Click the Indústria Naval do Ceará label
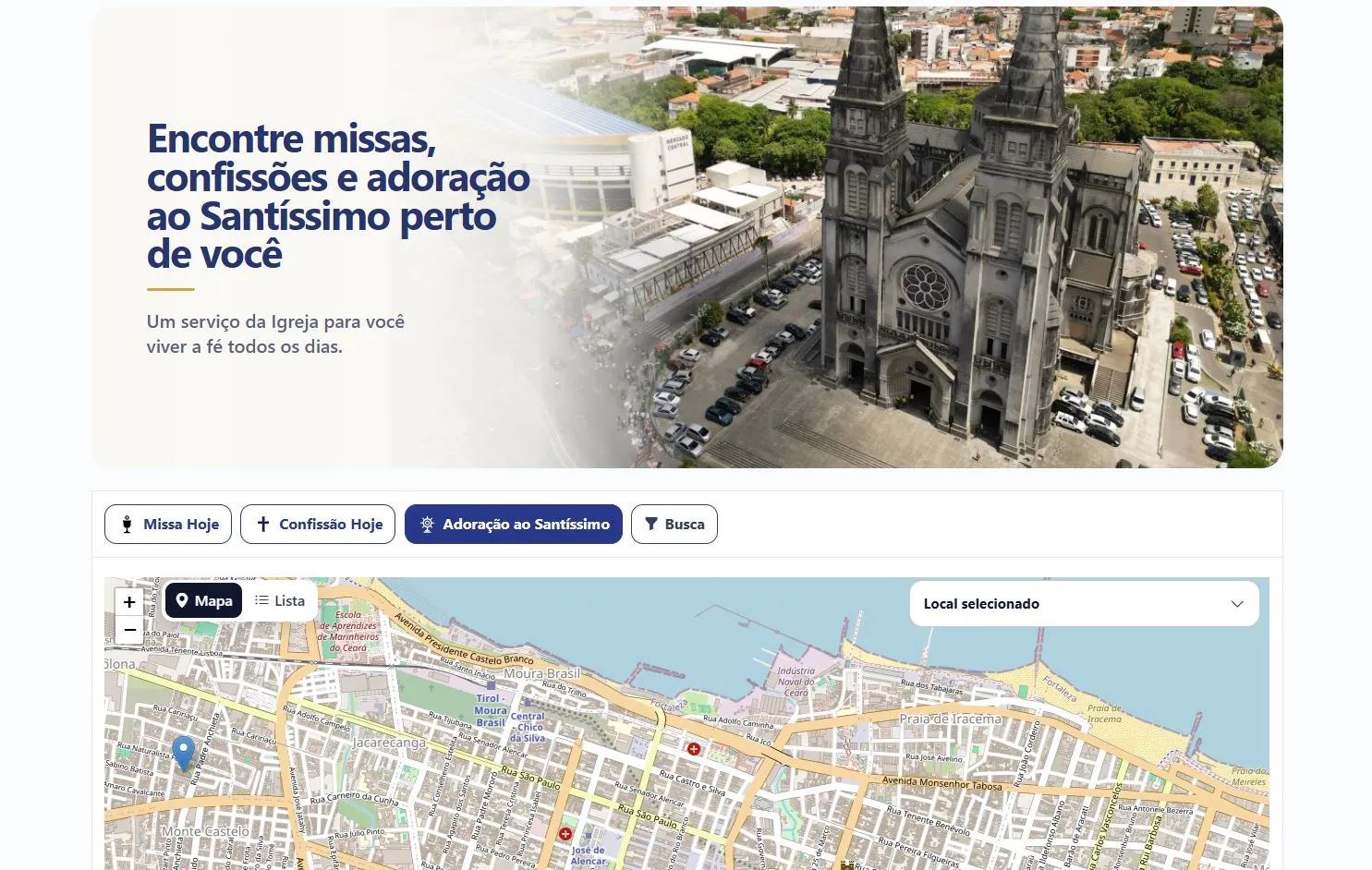 click(x=796, y=682)
